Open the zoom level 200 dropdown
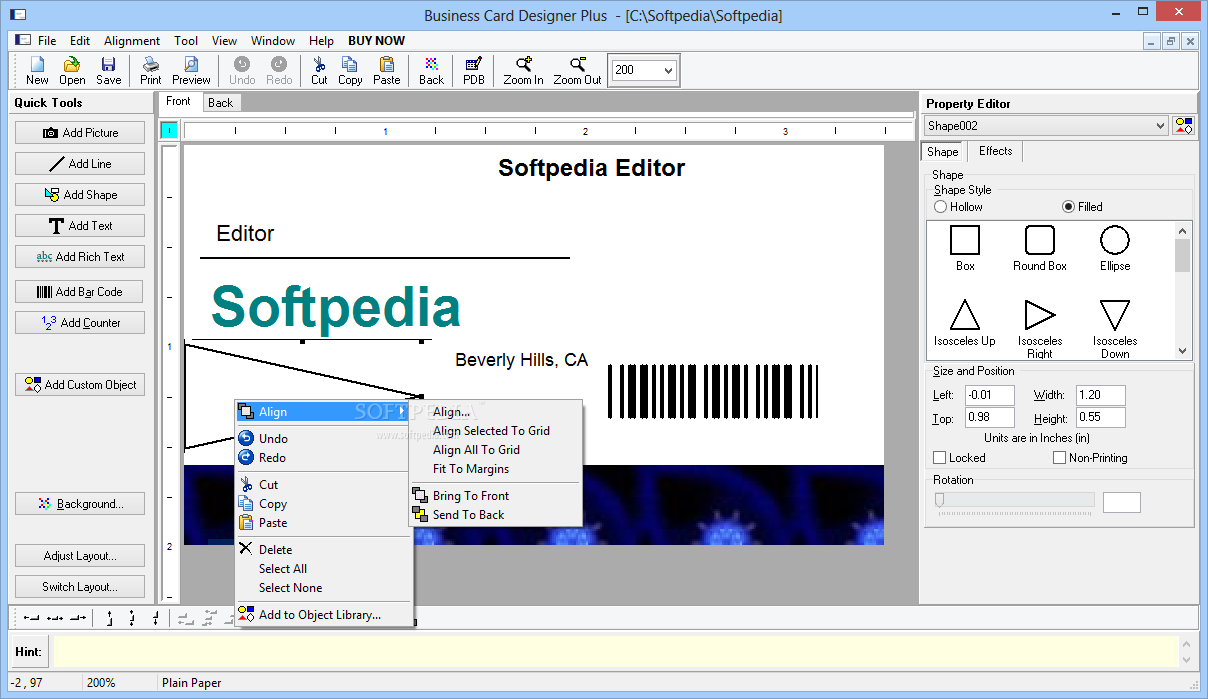This screenshot has width=1208, height=699. tap(668, 71)
